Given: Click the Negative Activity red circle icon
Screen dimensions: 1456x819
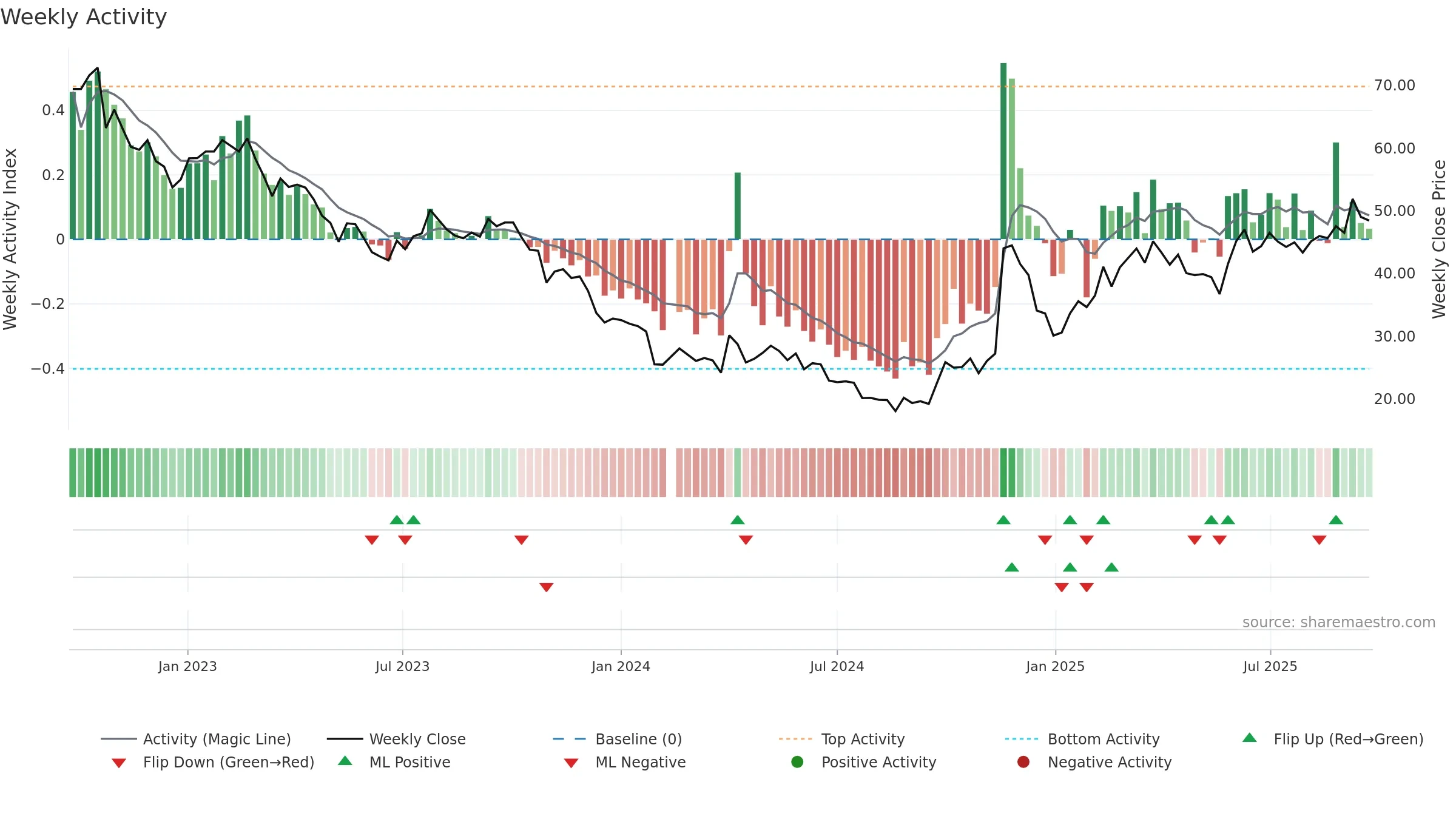Looking at the screenshot, I should coord(1023,761).
